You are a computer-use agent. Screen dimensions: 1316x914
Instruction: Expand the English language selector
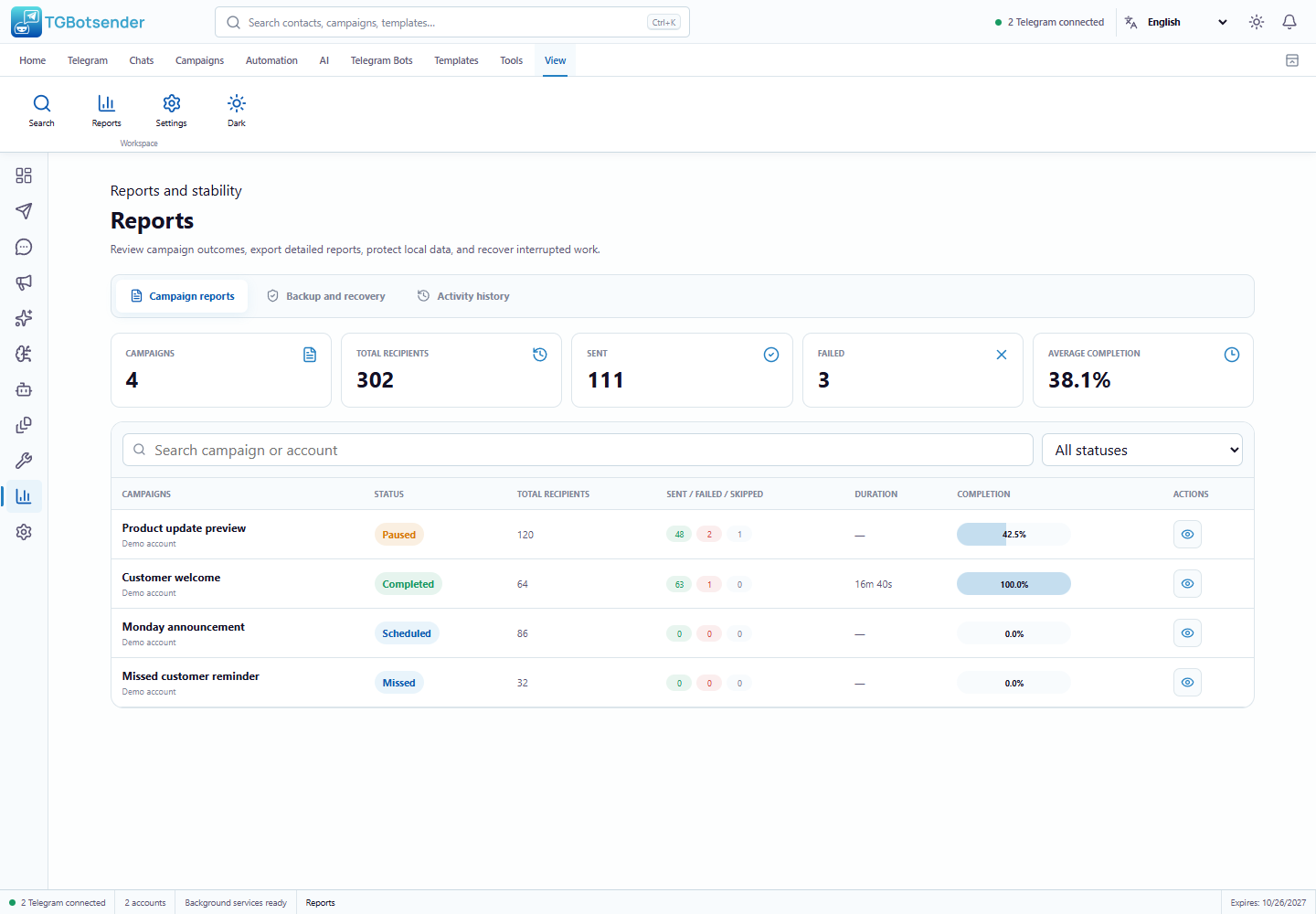1177,22
